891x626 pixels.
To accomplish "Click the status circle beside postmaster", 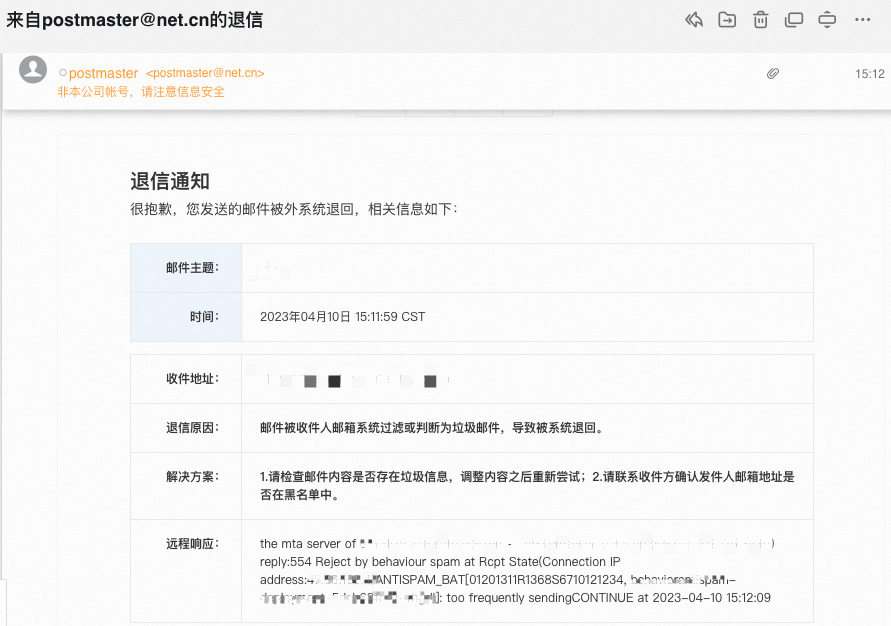I will (x=62, y=73).
